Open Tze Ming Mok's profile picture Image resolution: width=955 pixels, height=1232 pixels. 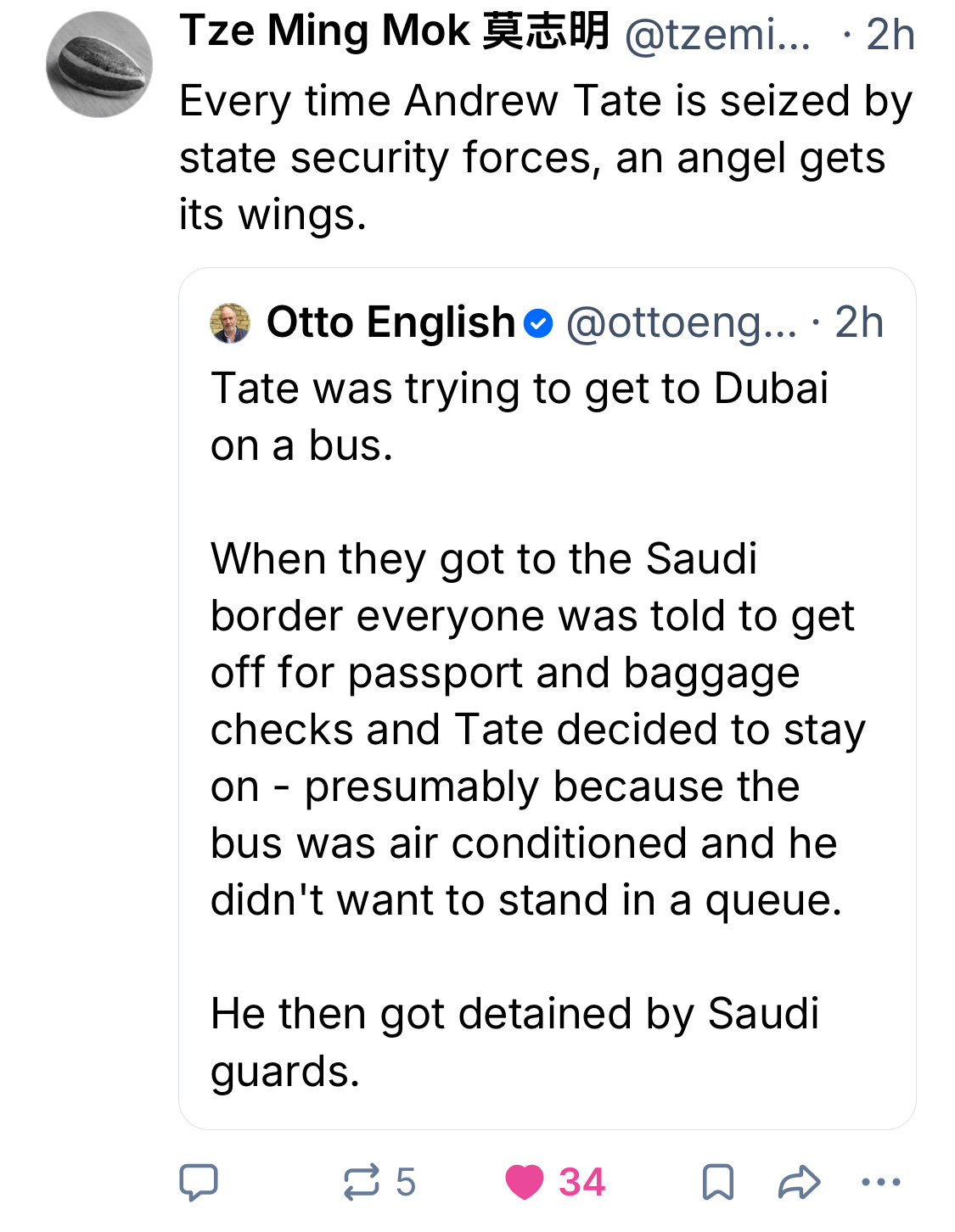tap(99, 64)
